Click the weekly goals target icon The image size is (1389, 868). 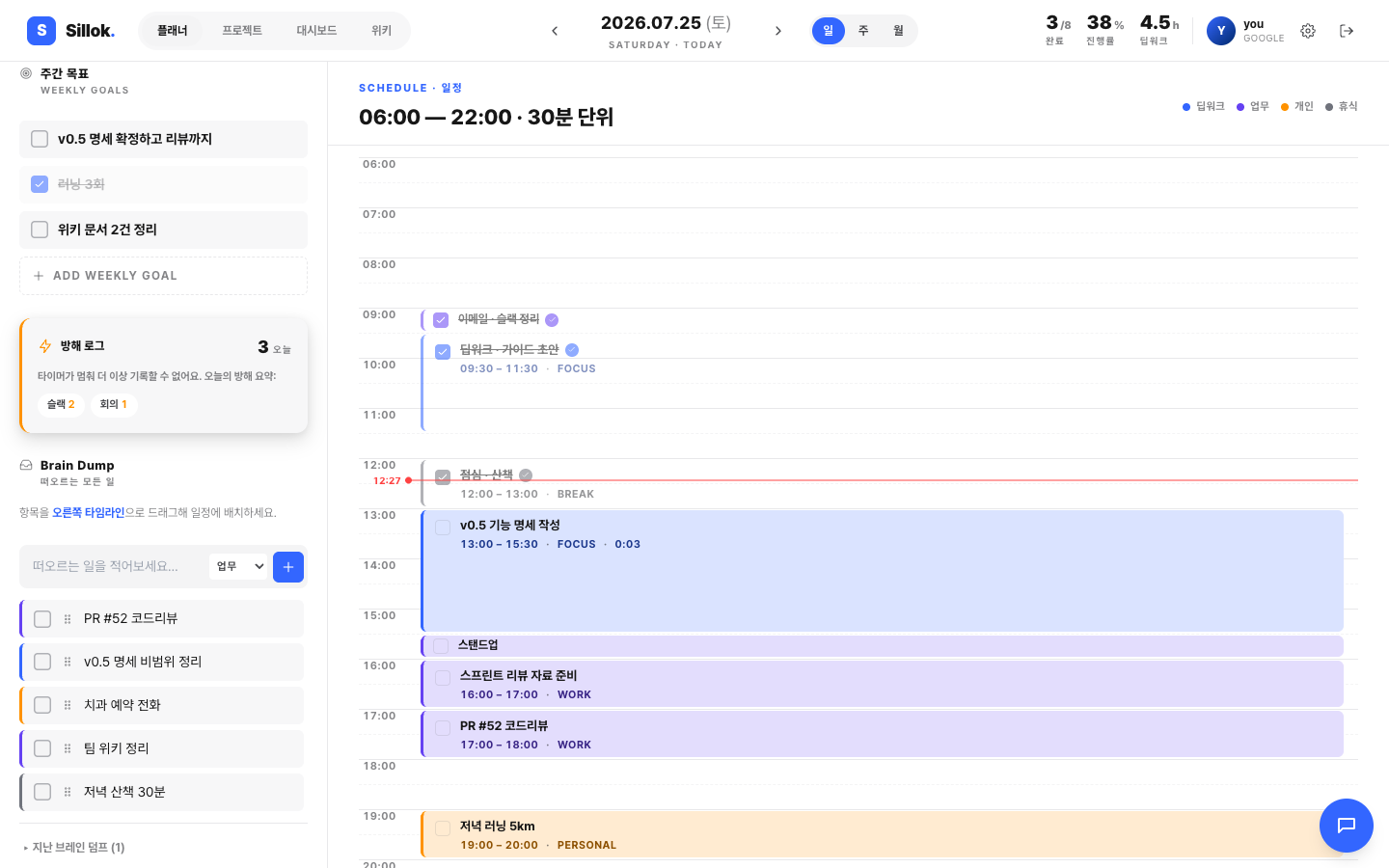coord(26,73)
